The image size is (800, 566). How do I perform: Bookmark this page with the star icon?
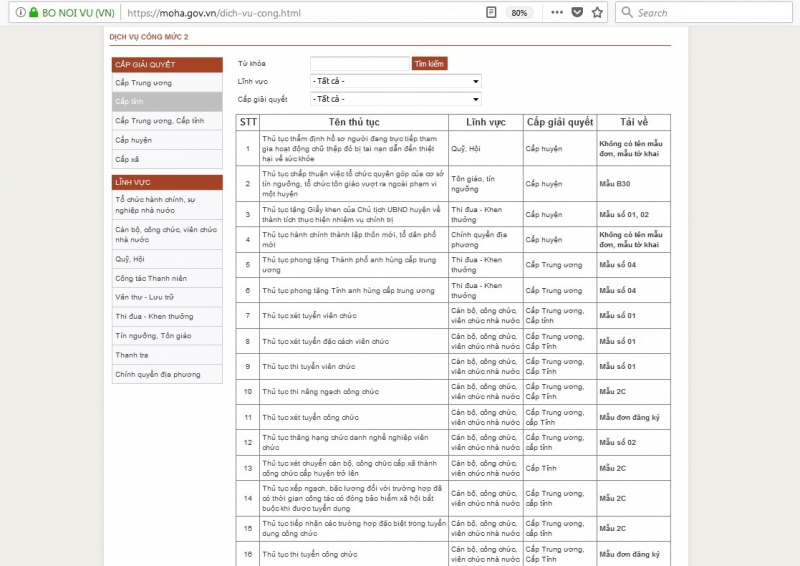[597, 13]
